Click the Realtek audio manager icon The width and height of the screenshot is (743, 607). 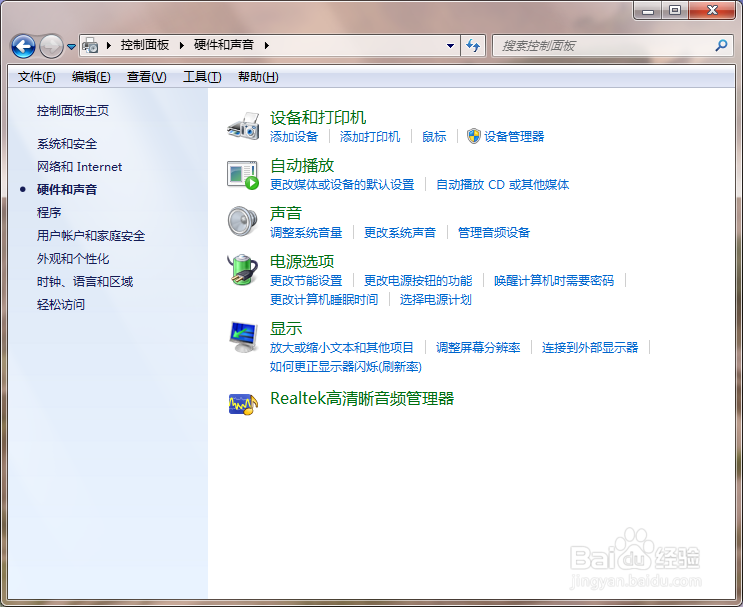(243, 404)
